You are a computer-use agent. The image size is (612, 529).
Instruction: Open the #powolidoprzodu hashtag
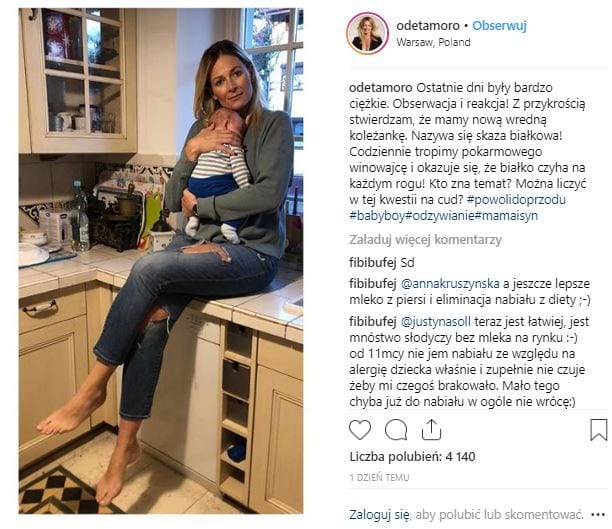pos(516,199)
